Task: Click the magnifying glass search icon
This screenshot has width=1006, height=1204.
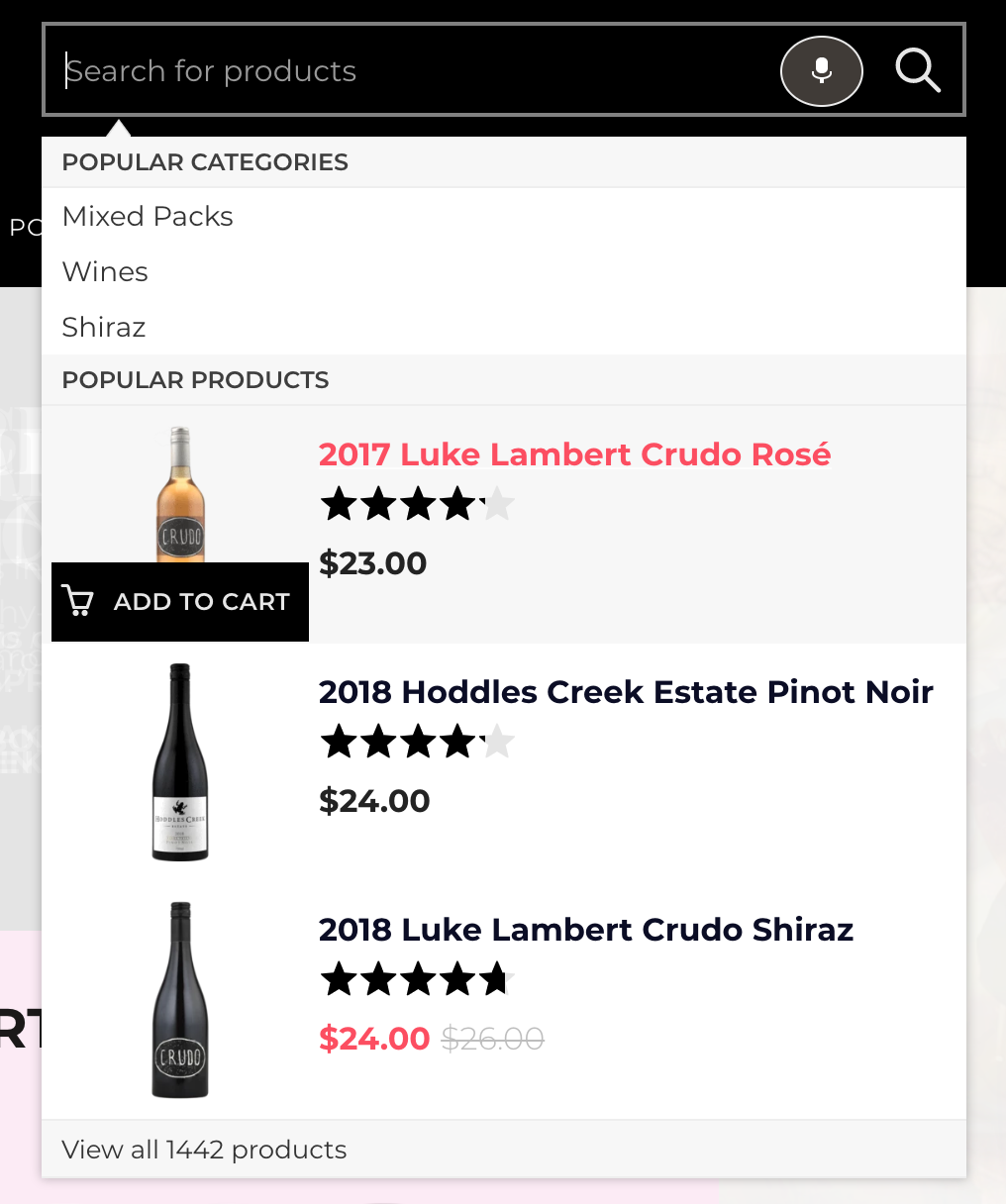Action: (918, 71)
